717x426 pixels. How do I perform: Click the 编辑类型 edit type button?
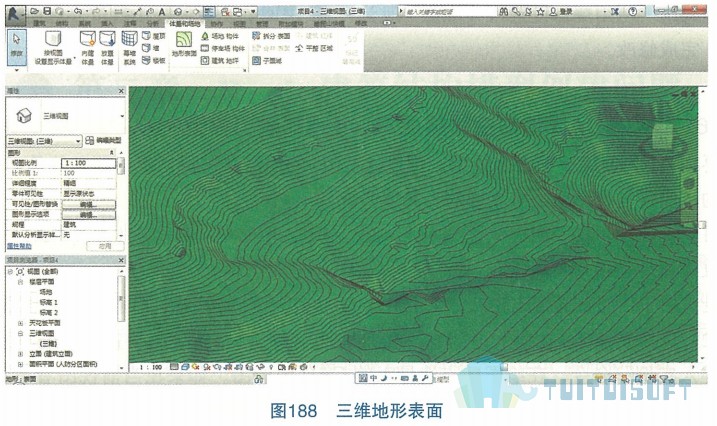click(x=104, y=140)
